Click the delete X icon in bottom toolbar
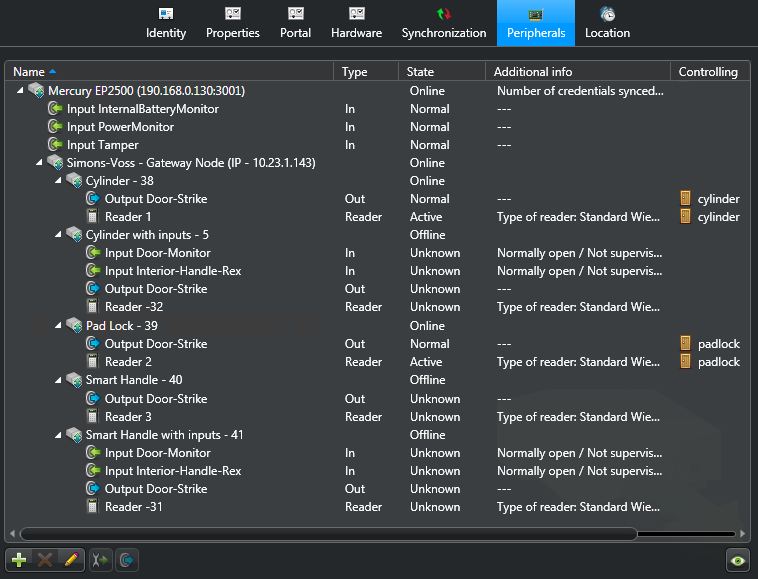 (45, 560)
